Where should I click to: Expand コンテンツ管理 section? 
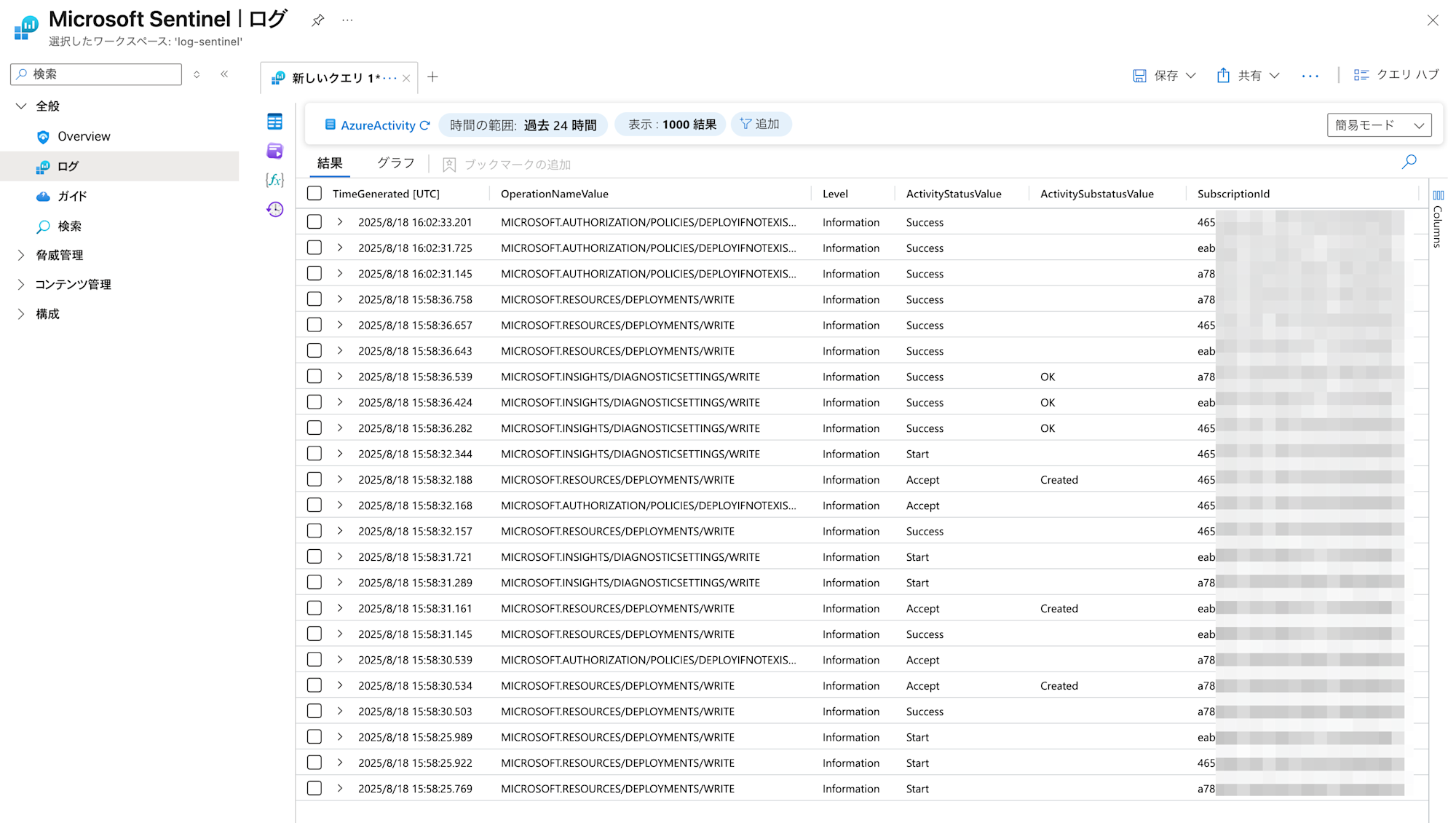click(x=21, y=284)
